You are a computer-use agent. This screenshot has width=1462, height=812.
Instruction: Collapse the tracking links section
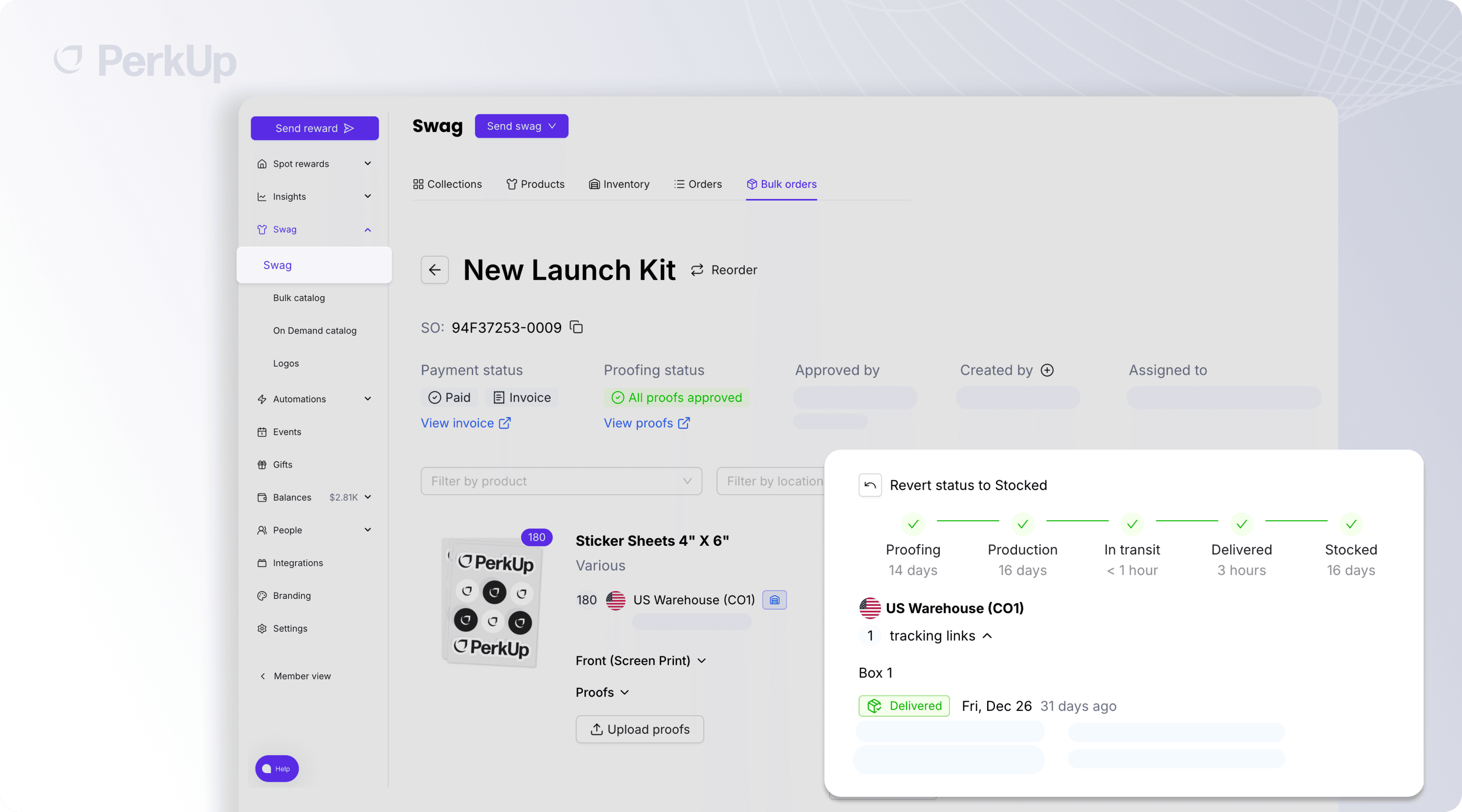pos(987,635)
